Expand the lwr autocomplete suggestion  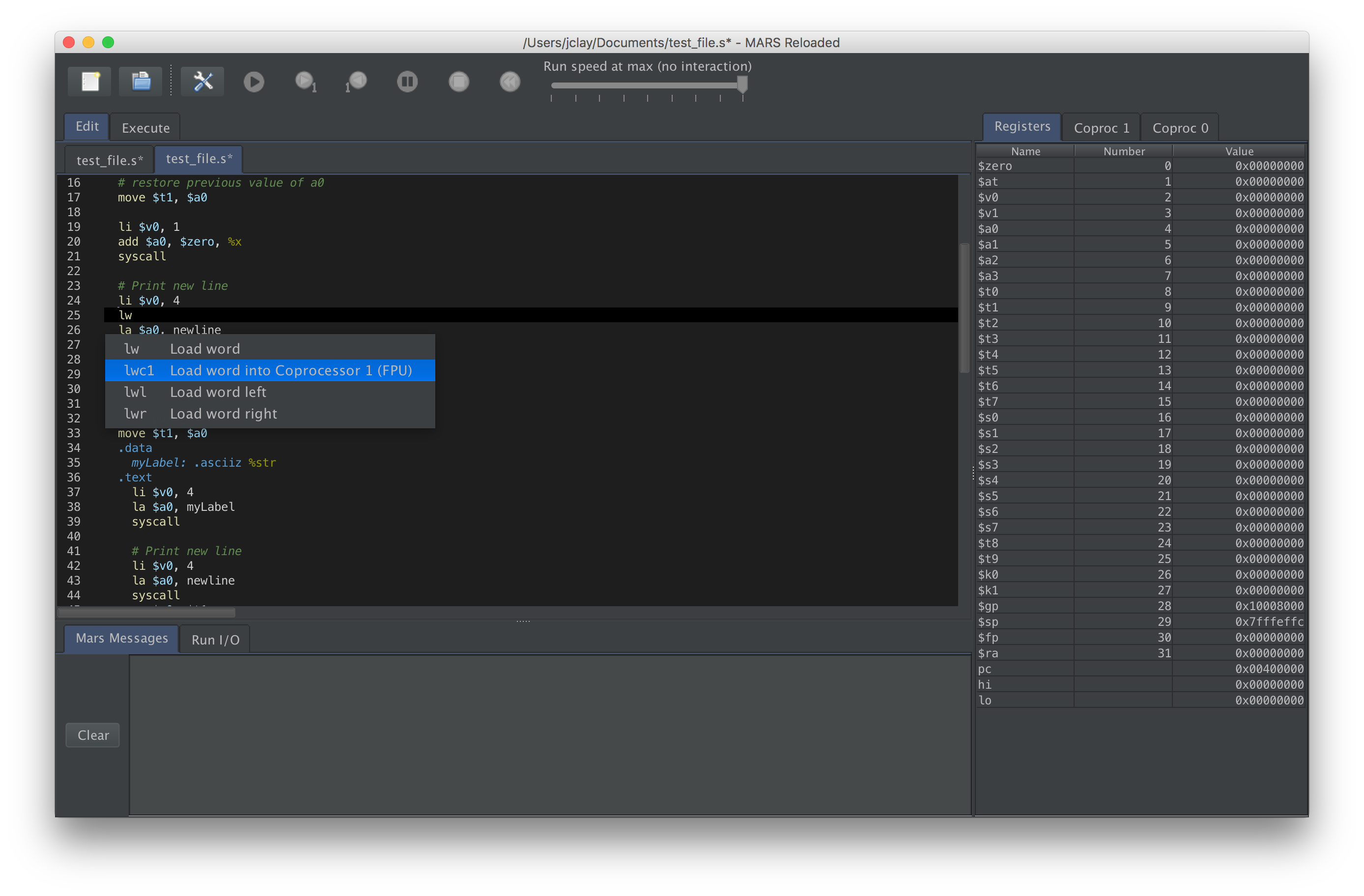click(271, 414)
